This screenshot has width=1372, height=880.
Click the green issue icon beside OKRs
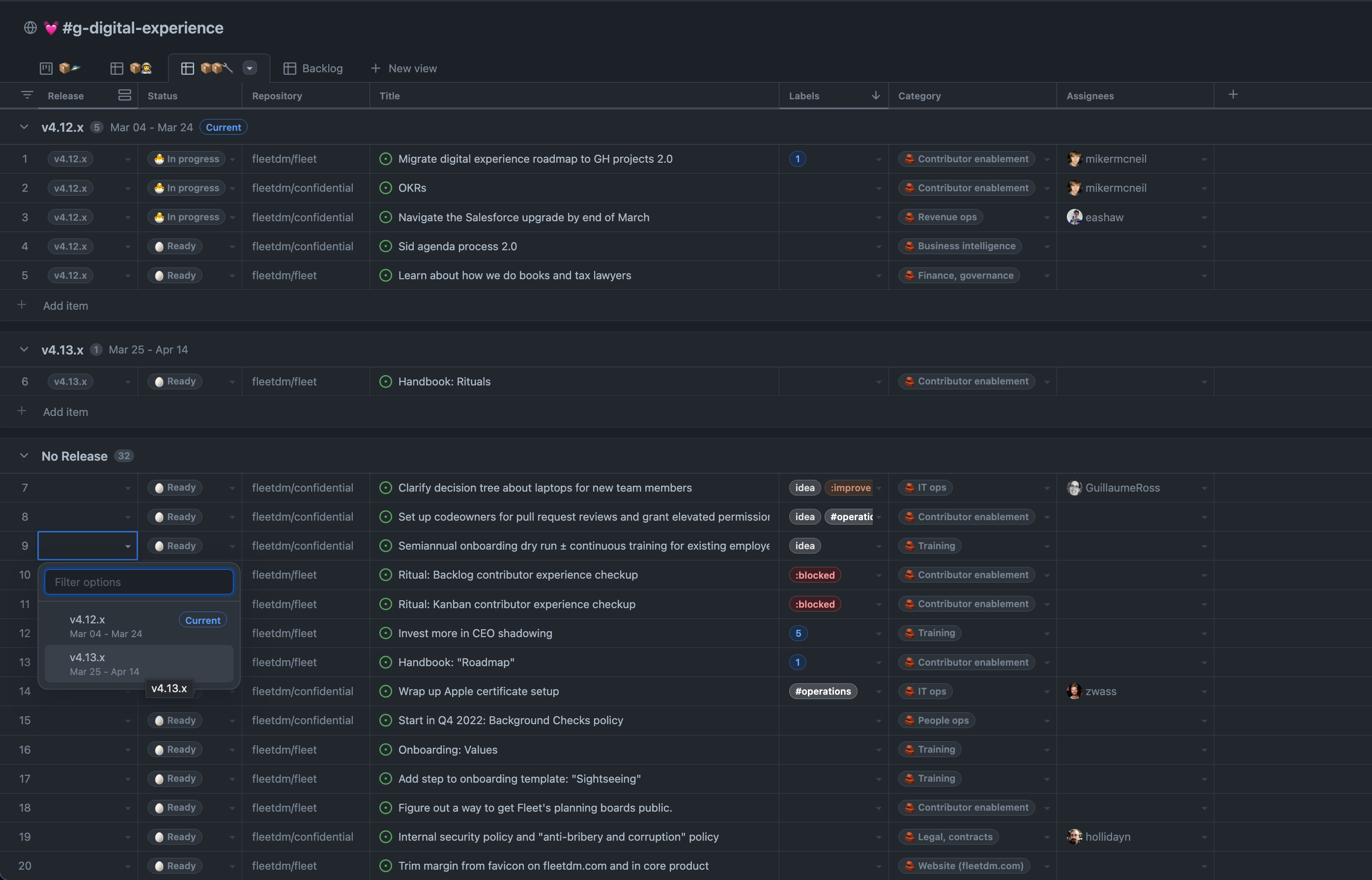tap(385, 187)
